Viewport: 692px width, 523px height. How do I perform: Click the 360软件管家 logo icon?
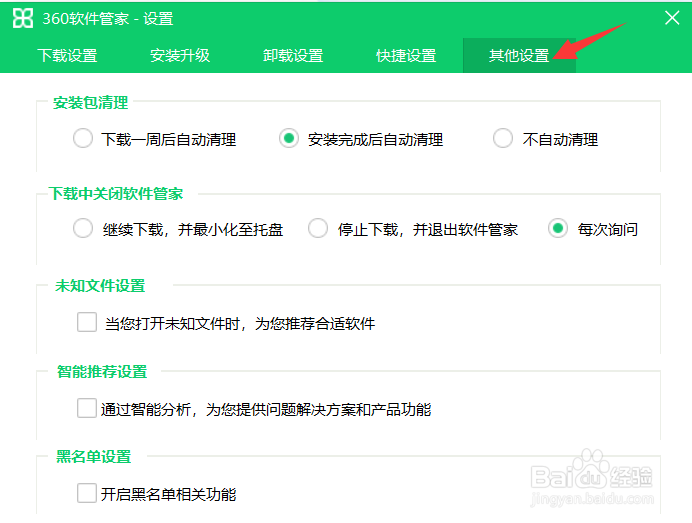(x=23, y=19)
